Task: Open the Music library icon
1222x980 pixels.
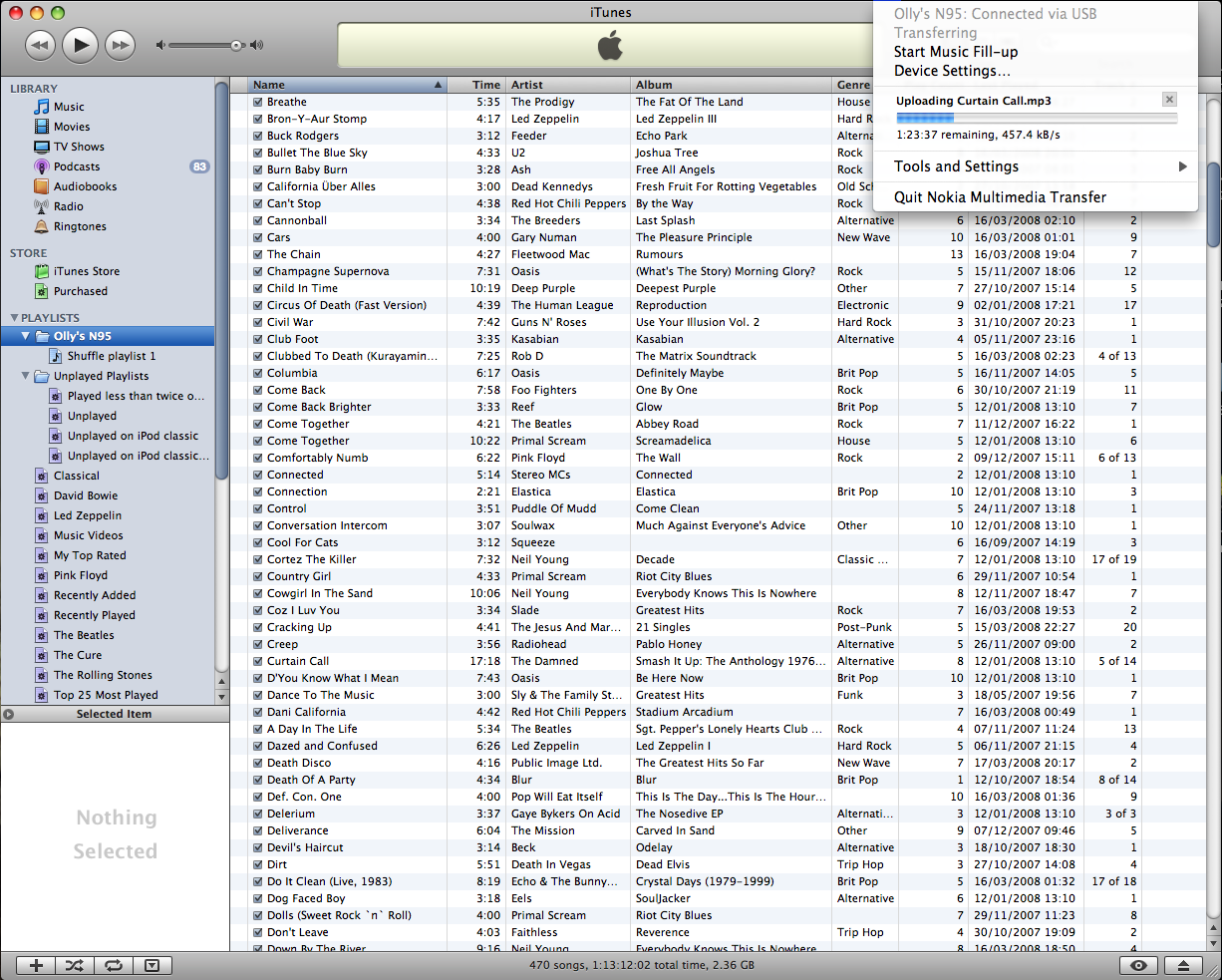Action: 41,107
